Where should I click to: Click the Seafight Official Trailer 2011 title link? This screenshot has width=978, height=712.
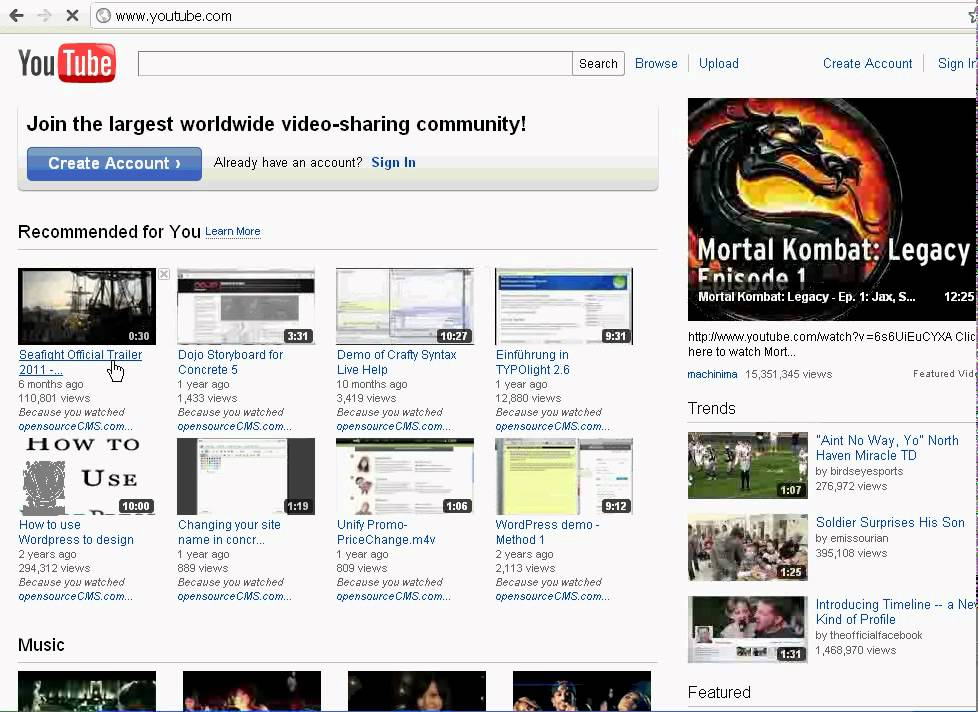[80, 362]
